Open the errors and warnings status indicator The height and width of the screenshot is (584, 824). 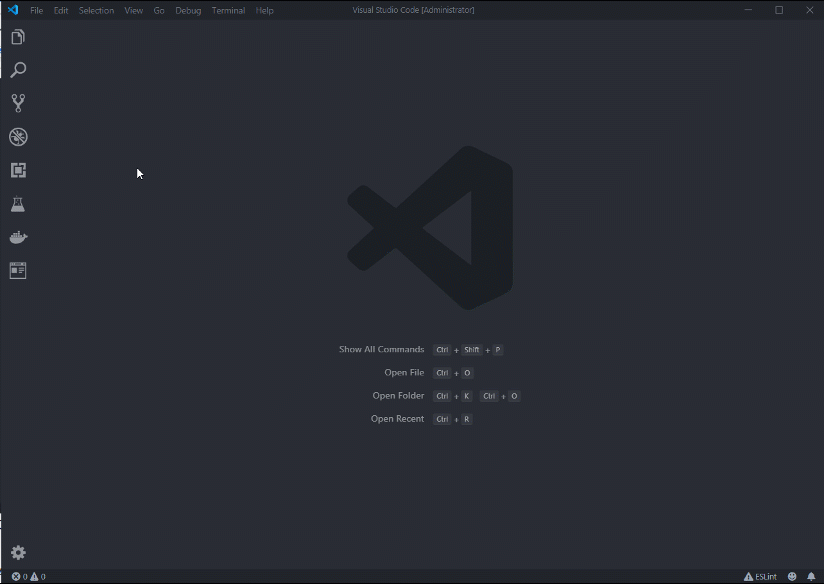click(x=28, y=577)
